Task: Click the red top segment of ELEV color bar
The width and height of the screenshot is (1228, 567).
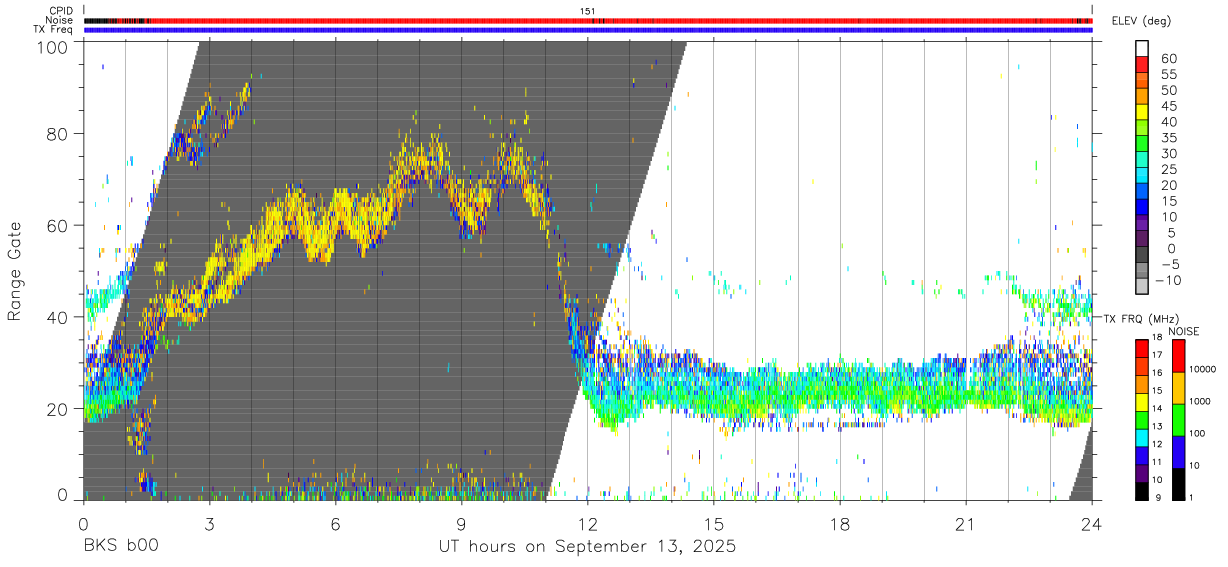Action: (1143, 66)
